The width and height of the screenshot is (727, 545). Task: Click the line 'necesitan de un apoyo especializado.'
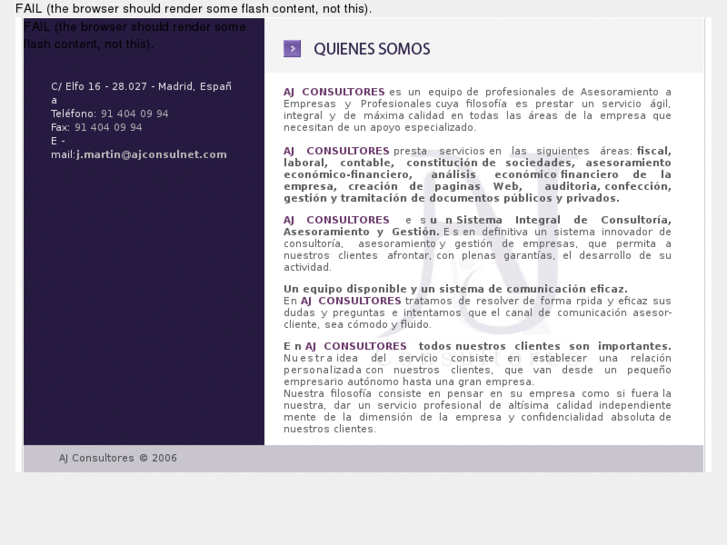379,127
